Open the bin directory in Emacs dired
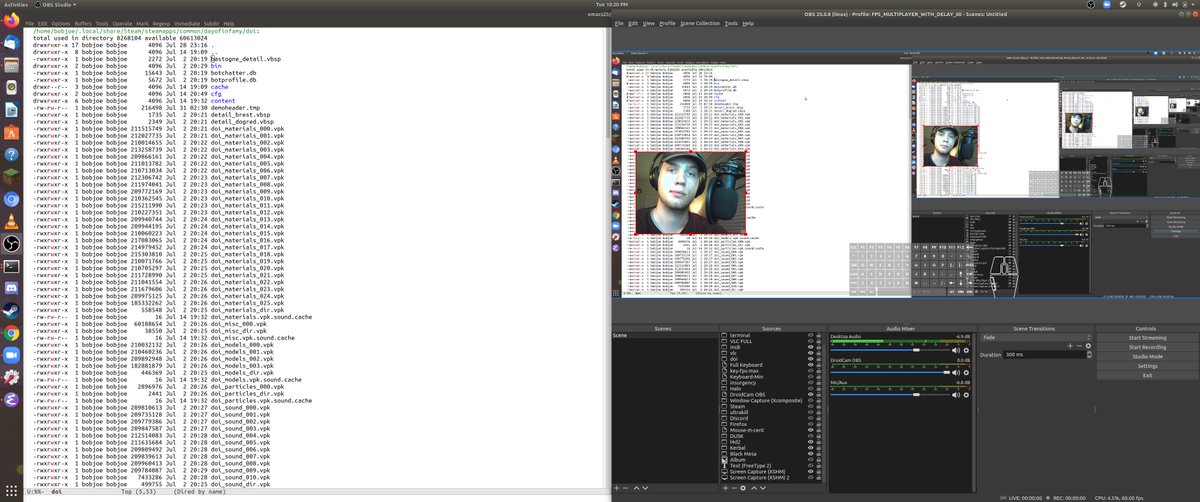1200x502 pixels. pyautogui.click(x=216, y=66)
